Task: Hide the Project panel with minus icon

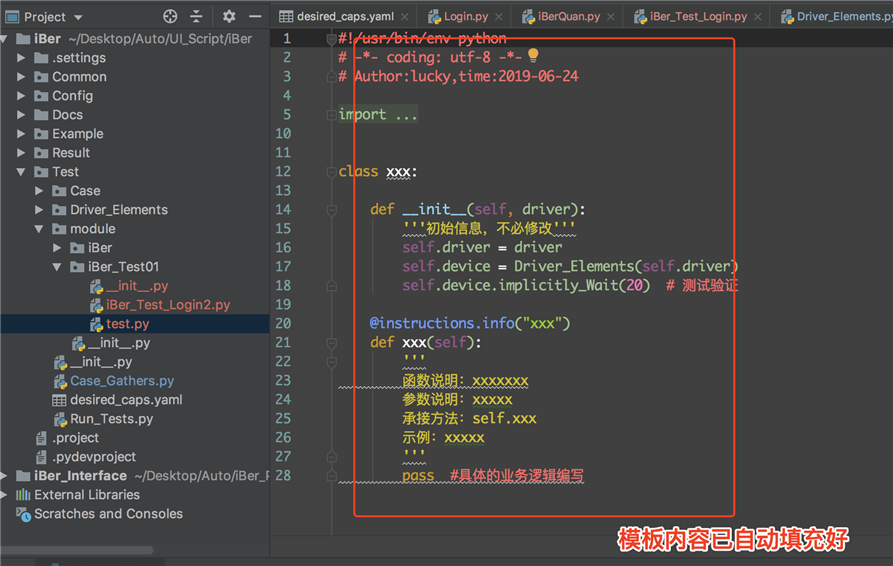Action: [255, 16]
